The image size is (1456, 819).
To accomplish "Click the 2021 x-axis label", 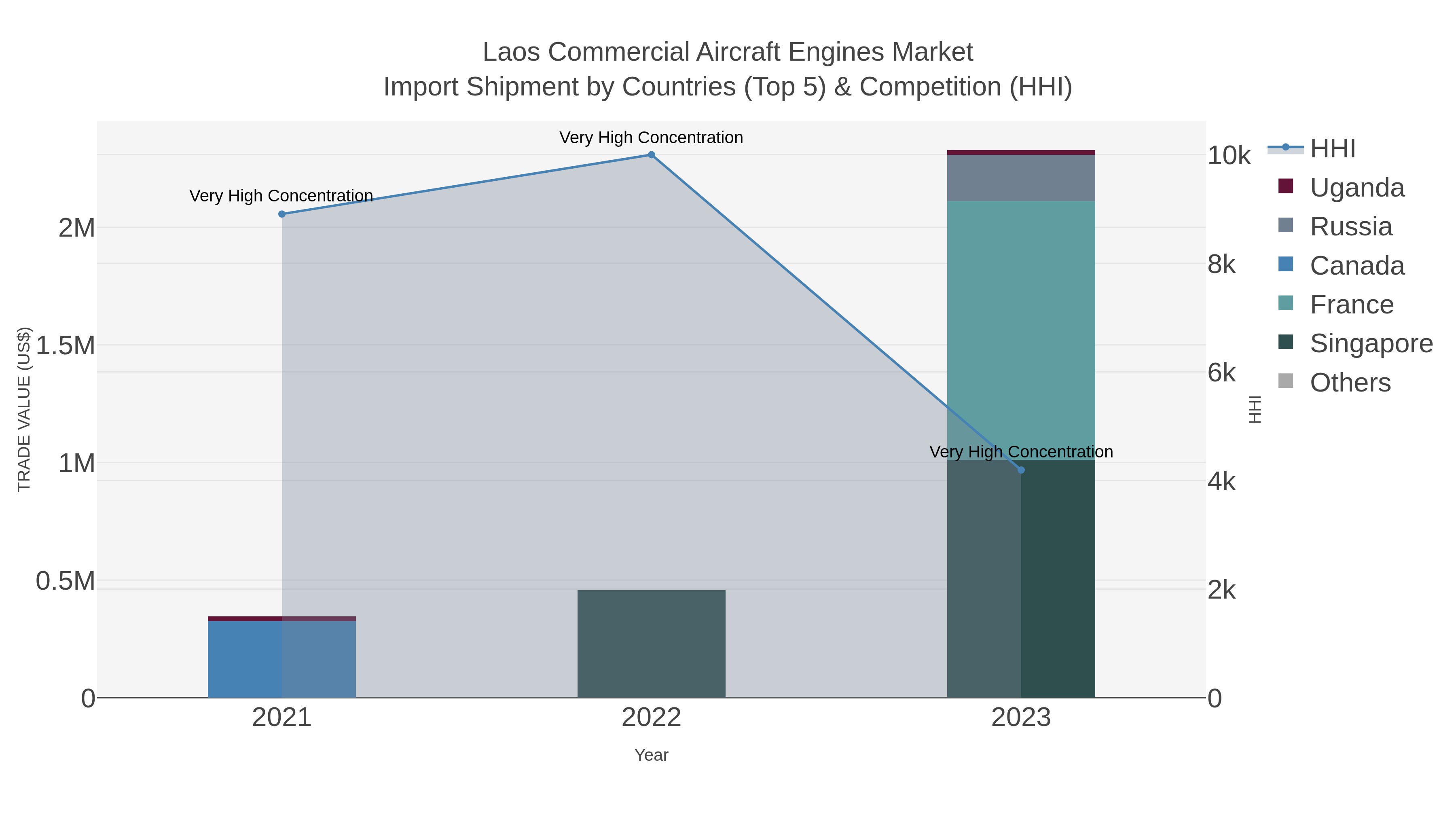I will 282,718.
